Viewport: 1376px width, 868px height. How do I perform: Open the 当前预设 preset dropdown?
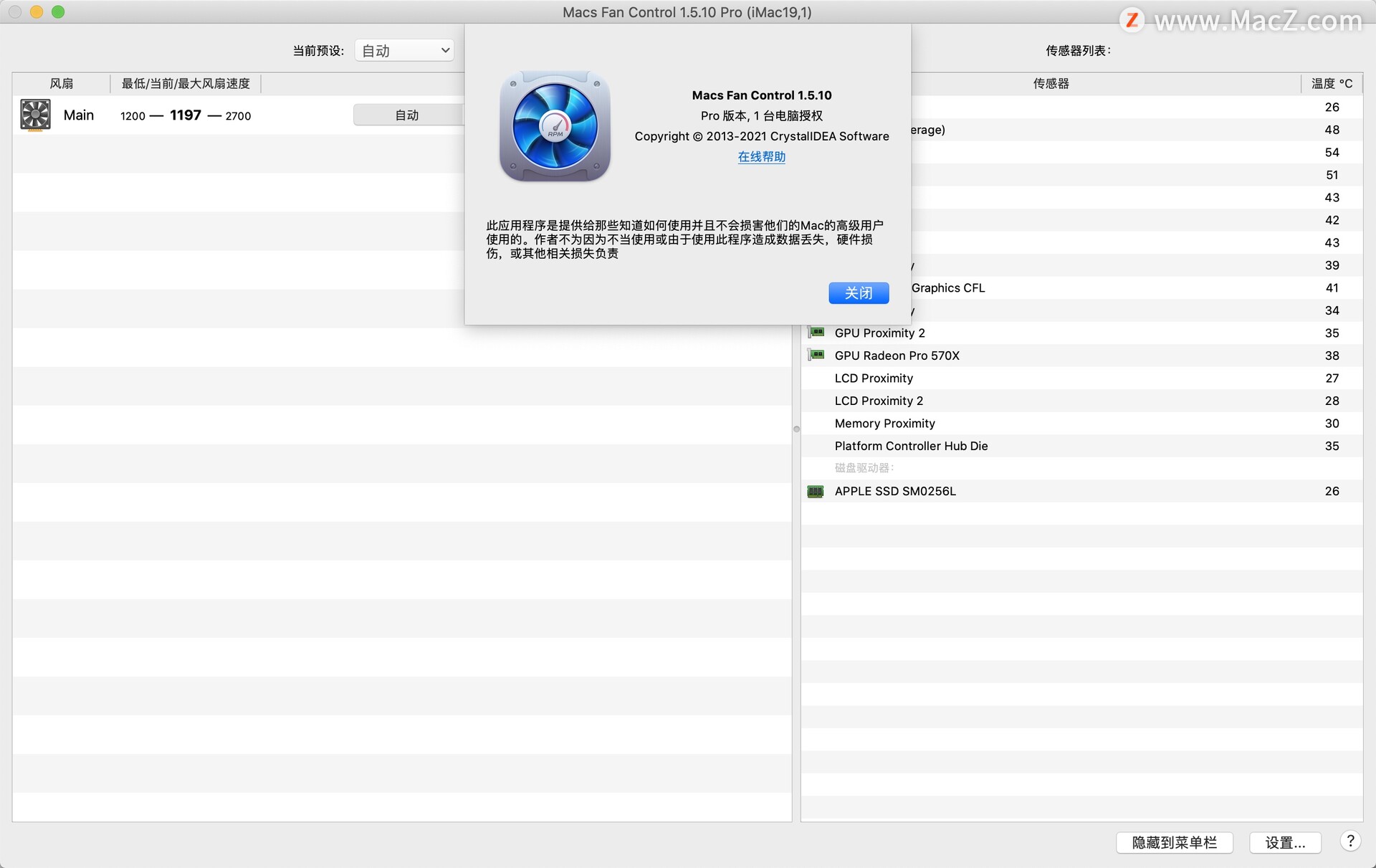(x=403, y=49)
